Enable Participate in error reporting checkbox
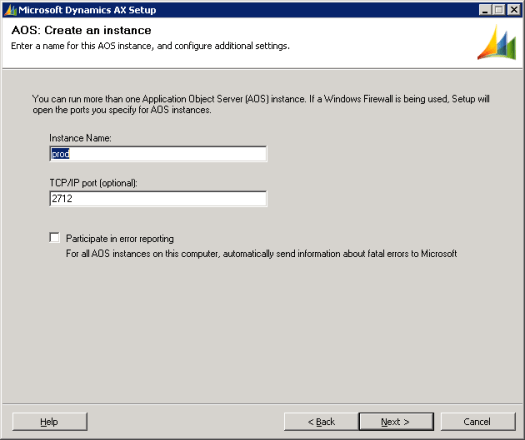525x440 pixels. click(54, 238)
